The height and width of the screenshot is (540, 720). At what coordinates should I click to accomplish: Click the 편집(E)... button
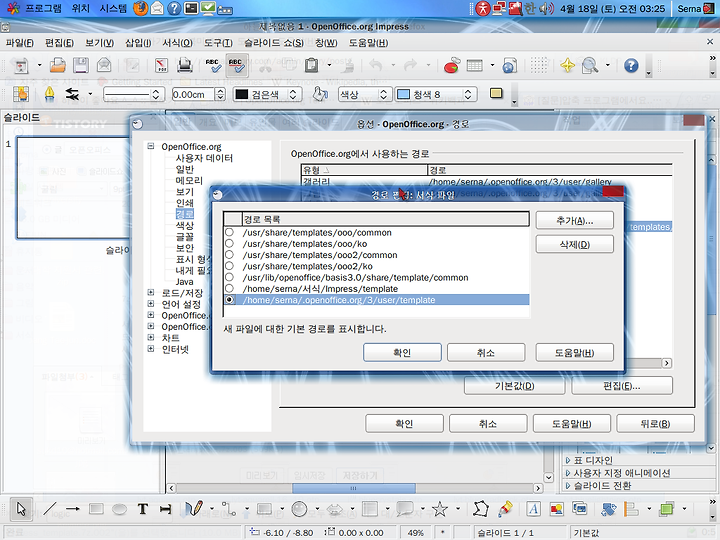622,386
